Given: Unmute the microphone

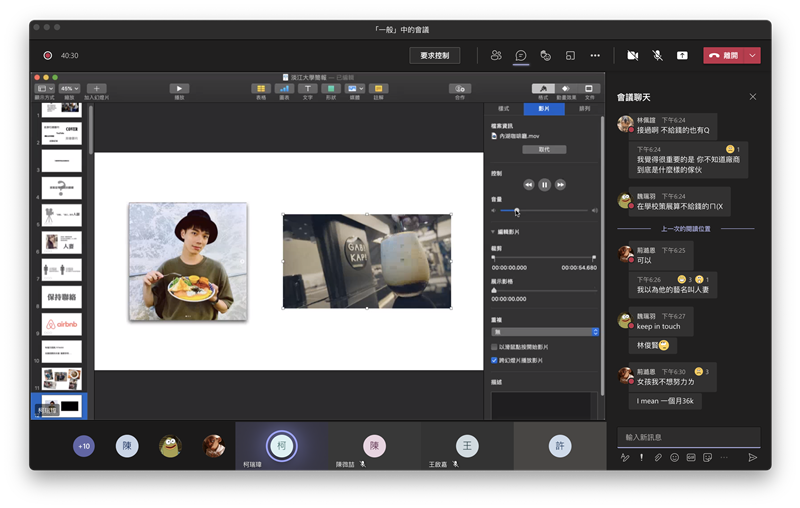Looking at the screenshot, I should (x=657, y=56).
